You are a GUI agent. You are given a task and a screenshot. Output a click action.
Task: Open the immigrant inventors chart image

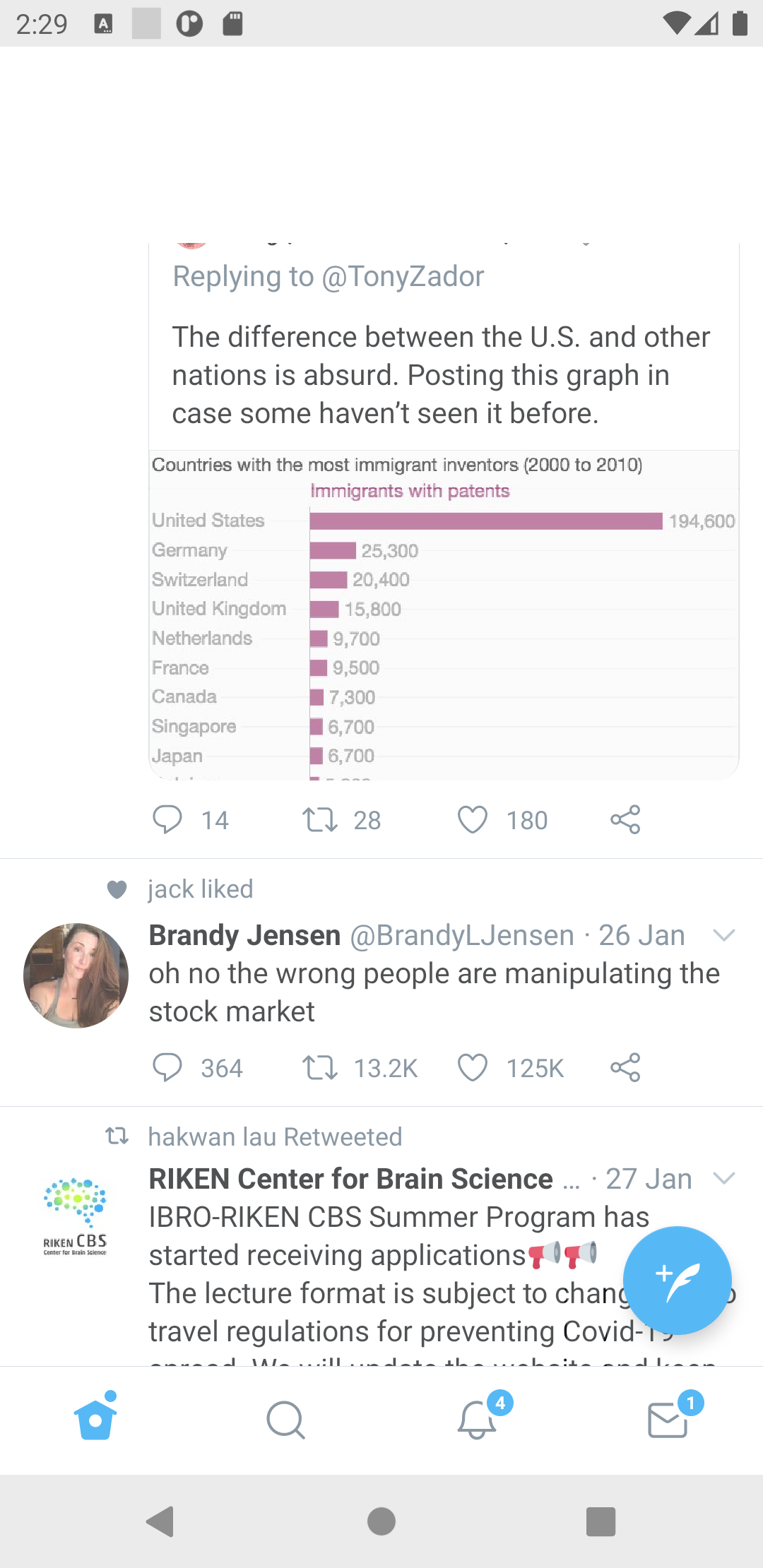[444, 614]
